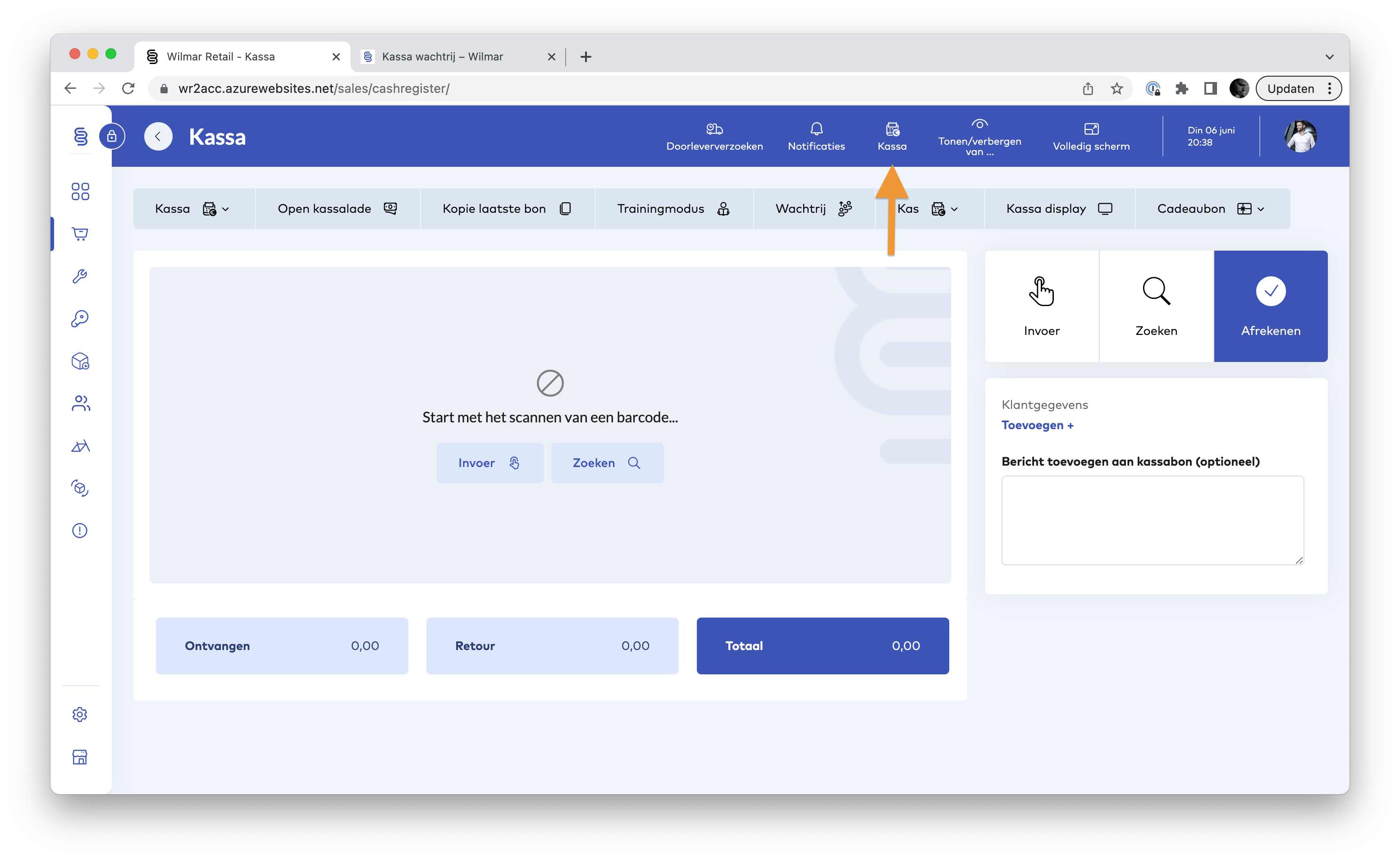
Task: Open Kassa display
Action: point(1059,209)
